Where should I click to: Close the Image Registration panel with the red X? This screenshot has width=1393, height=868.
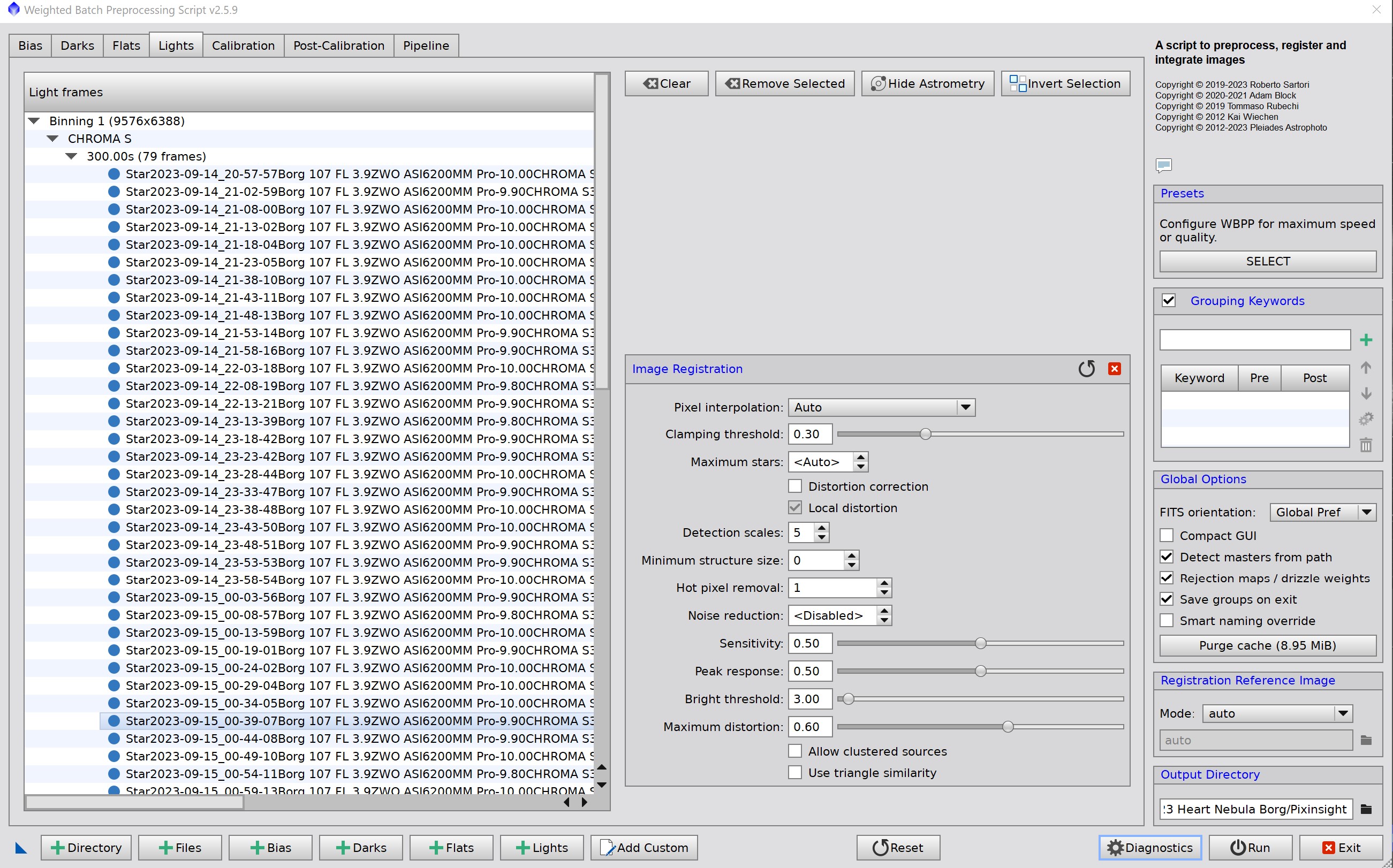point(1115,369)
